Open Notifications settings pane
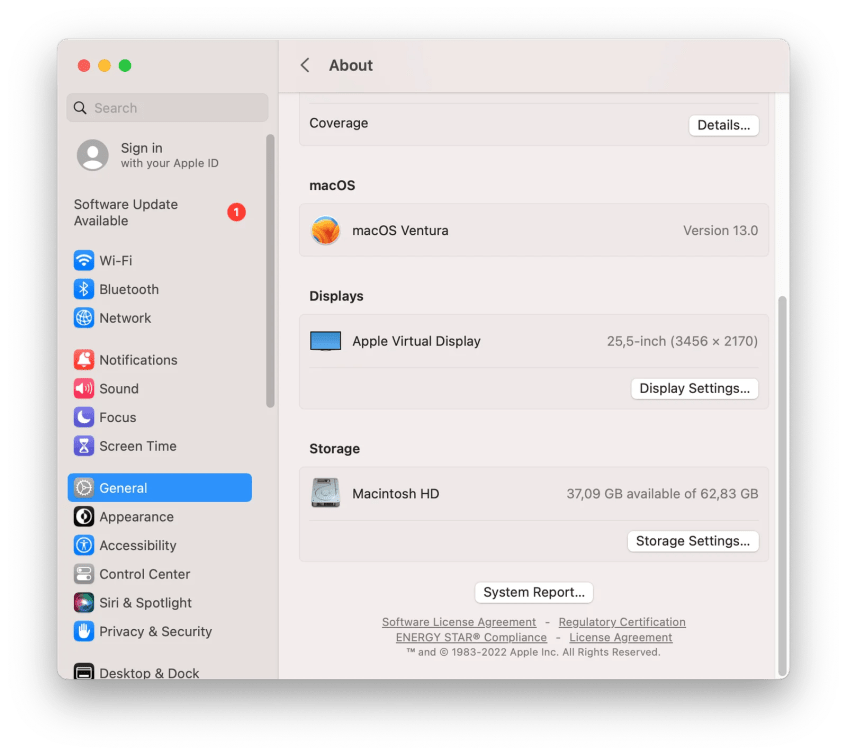Screen dimensions: 847x755 point(138,360)
